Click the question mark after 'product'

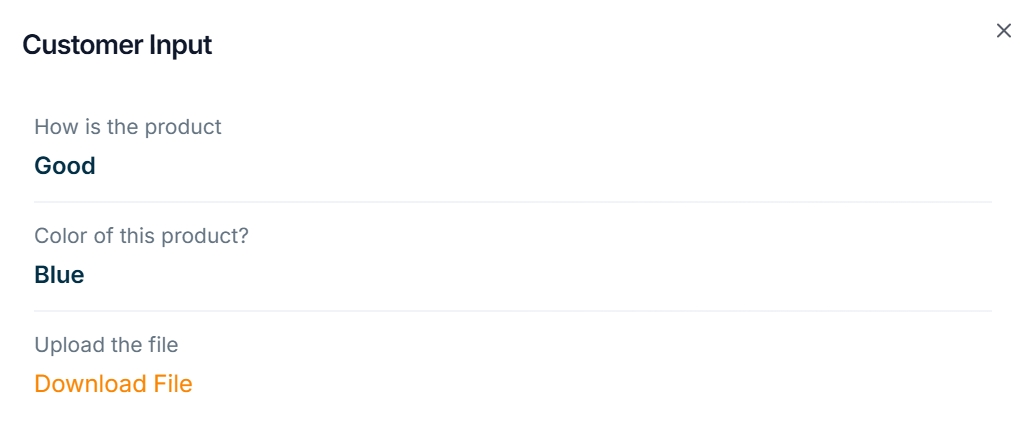(243, 235)
